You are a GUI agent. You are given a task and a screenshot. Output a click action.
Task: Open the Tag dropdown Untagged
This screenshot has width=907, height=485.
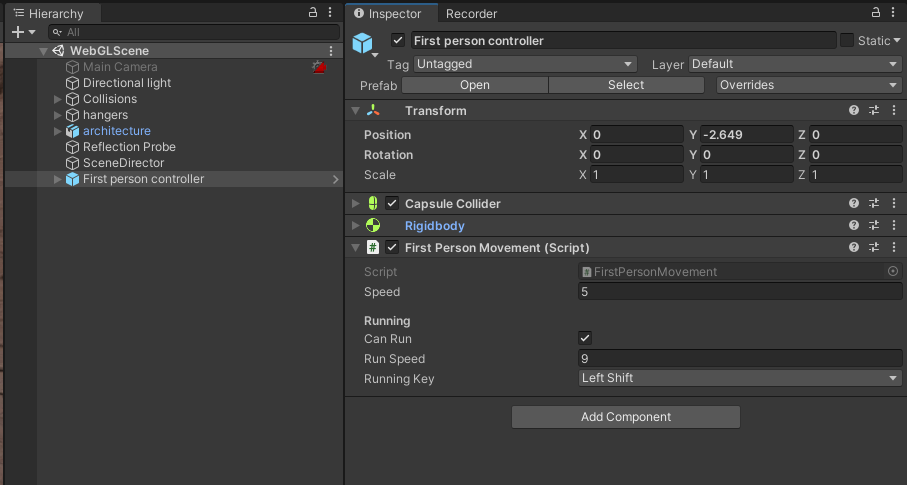[x=525, y=64]
